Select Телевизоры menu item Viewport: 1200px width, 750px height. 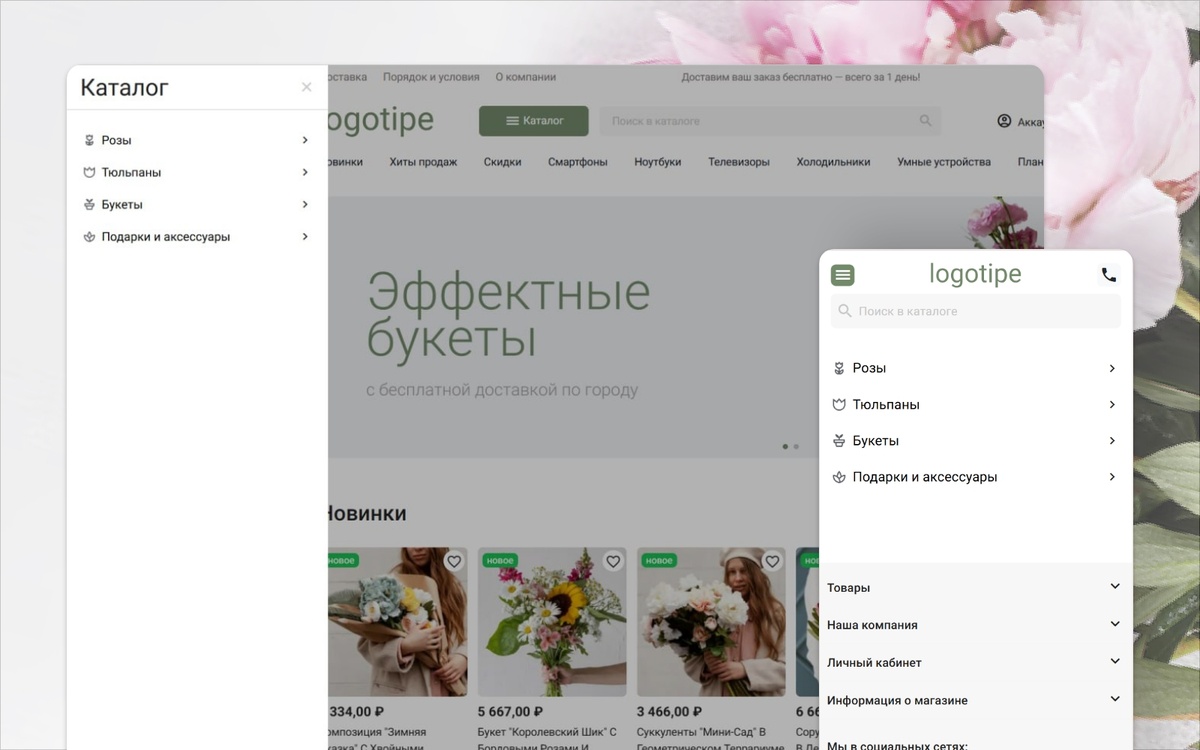pyautogui.click(x=739, y=162)
